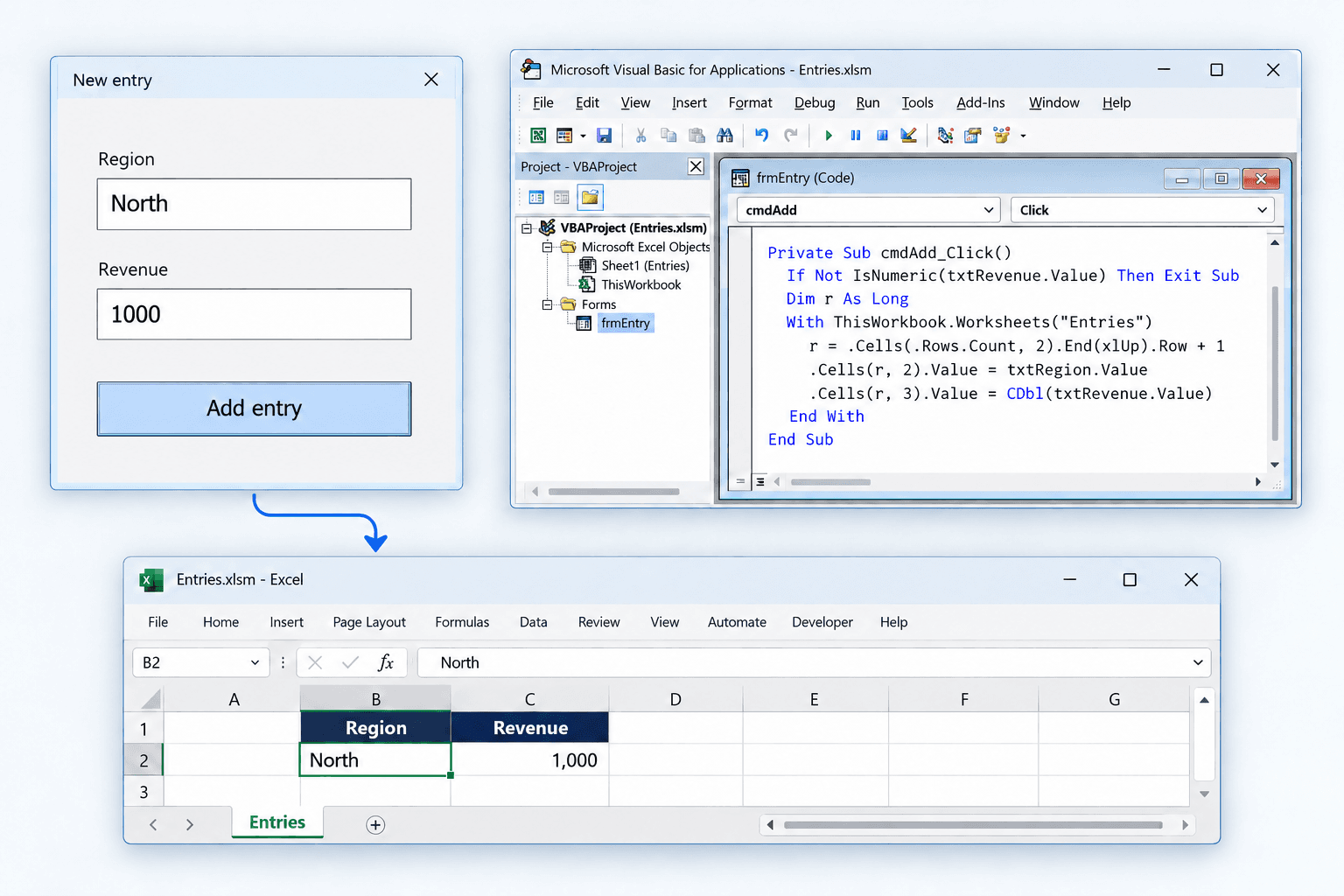Click the Insert UserForm icon in VBA toolbar
The width and height of the screenshot is (1344, 896).
(x=564, y=136)
